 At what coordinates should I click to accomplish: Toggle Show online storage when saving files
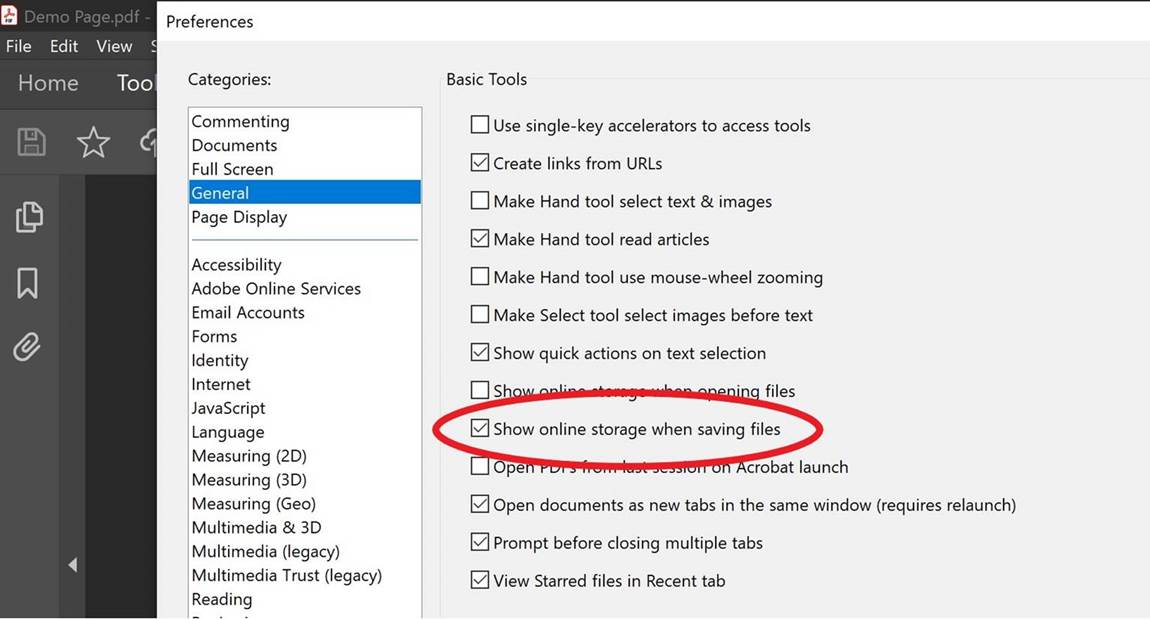pos(480,430)
